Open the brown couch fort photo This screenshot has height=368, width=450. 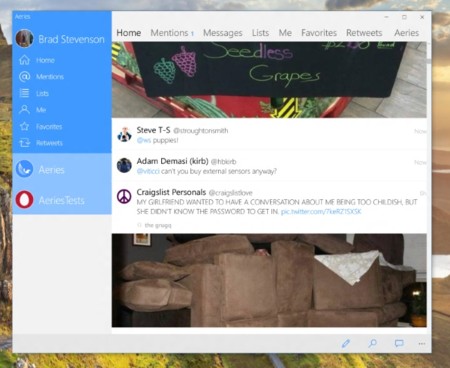pos(269,280)
